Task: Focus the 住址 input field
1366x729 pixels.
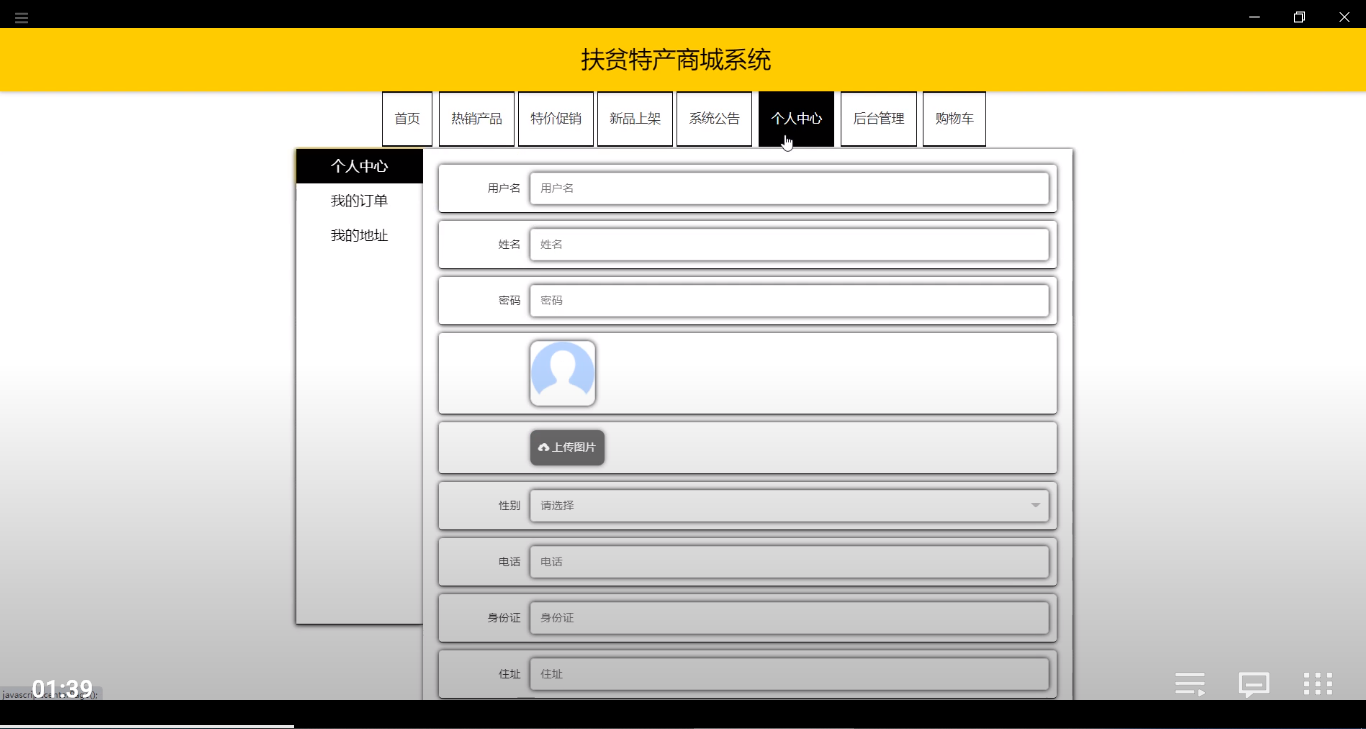Action: tap(789, 674)
